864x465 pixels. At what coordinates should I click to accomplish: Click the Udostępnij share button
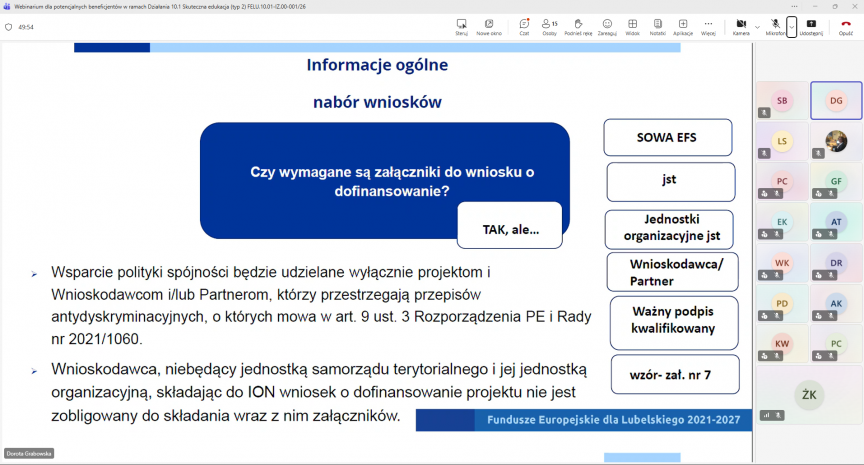tap(811, 26)
